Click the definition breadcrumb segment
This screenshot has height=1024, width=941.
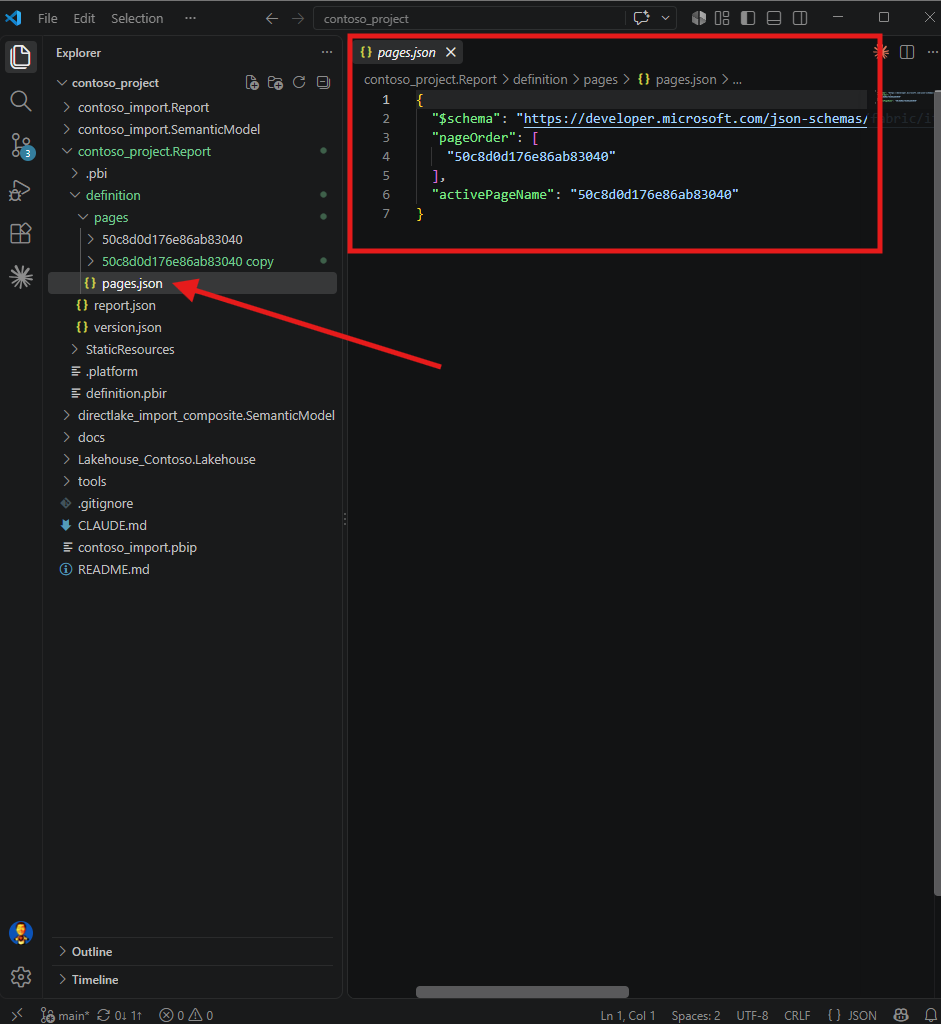pyautogui.click(x=540, y=79)
